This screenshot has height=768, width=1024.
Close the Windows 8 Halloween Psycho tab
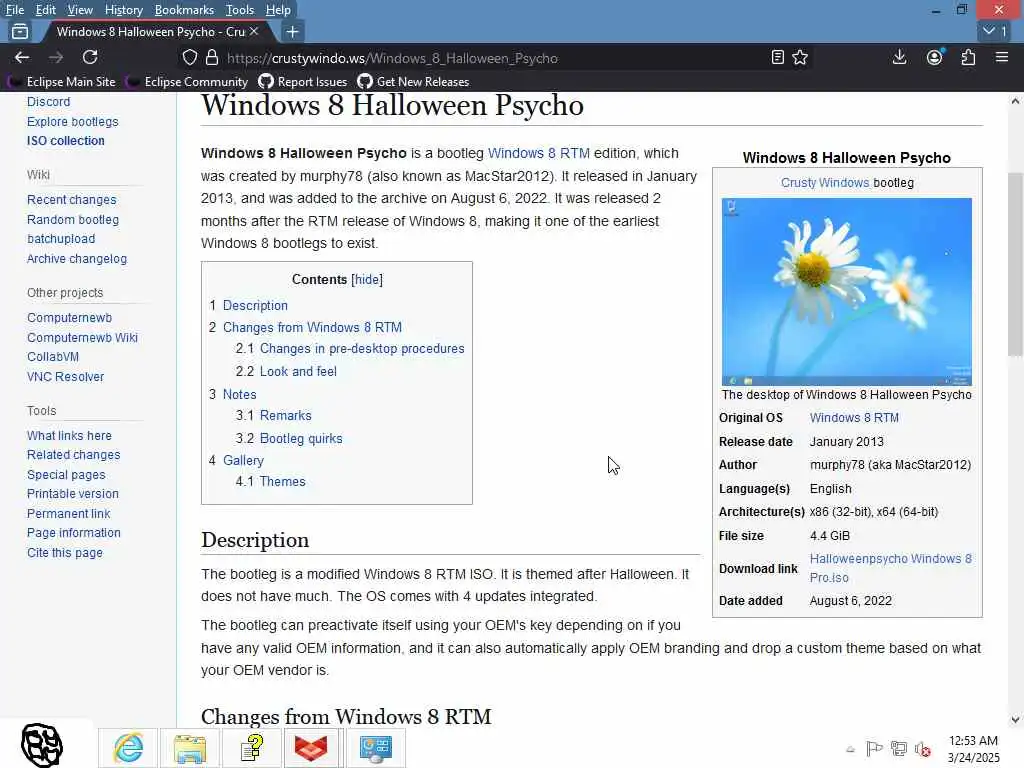(254, 31)
